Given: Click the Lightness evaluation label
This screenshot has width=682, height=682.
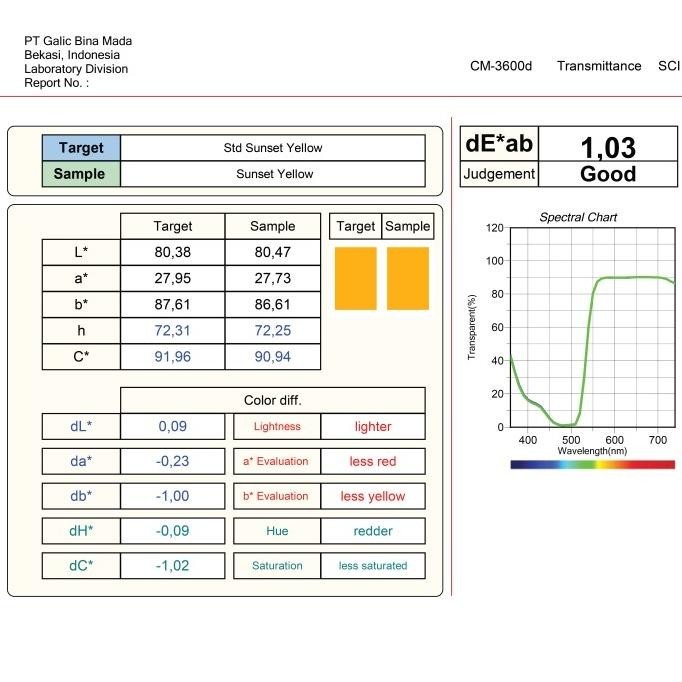Looking at the screenshot, I should click(x=277, y=427).
